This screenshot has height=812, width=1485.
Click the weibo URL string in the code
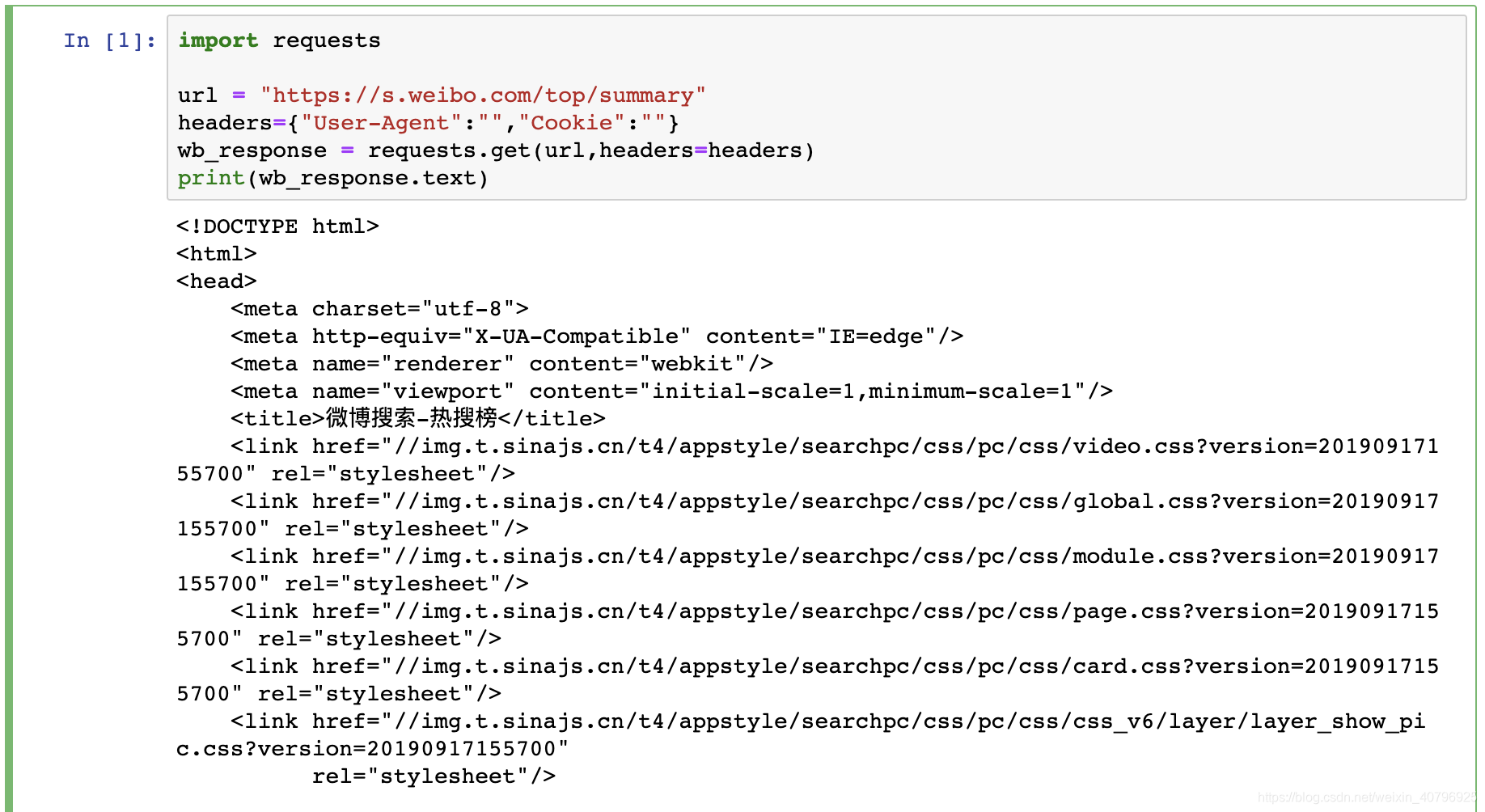[x=483, y=95]
